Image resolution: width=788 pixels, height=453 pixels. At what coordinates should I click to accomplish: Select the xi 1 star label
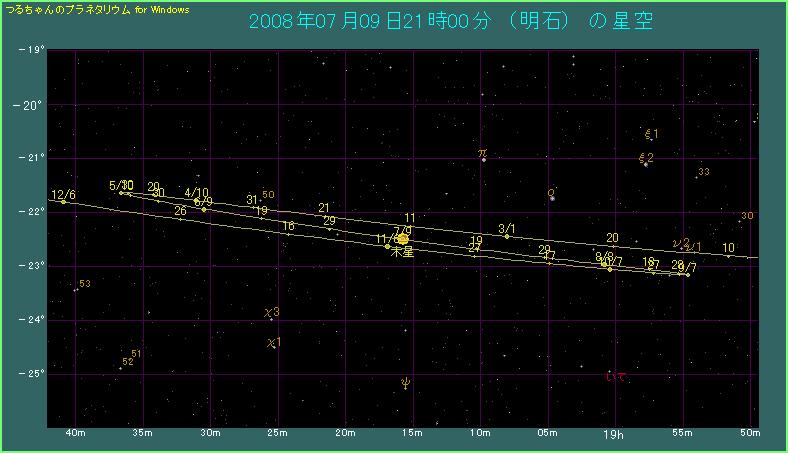[651, 133]
